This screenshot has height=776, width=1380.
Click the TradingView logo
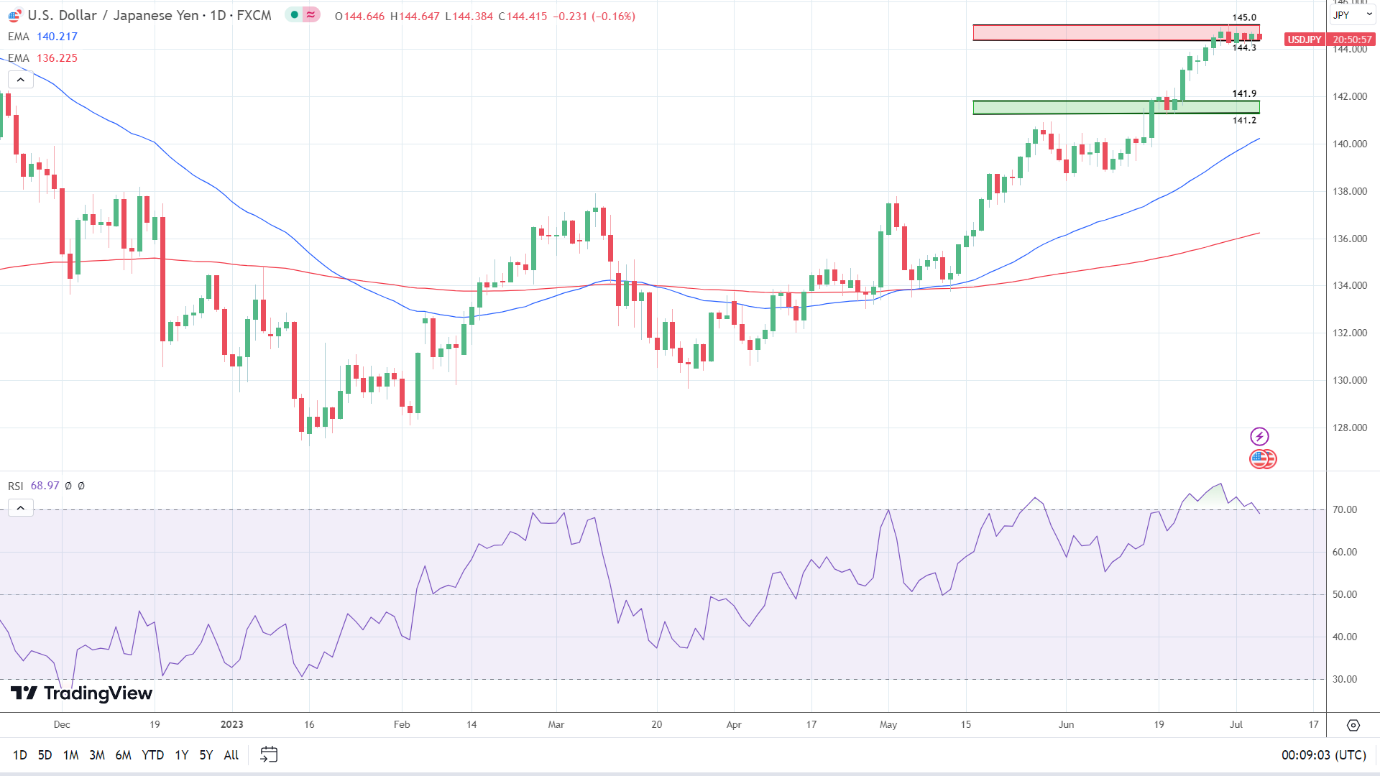click(x=81, y=693)
